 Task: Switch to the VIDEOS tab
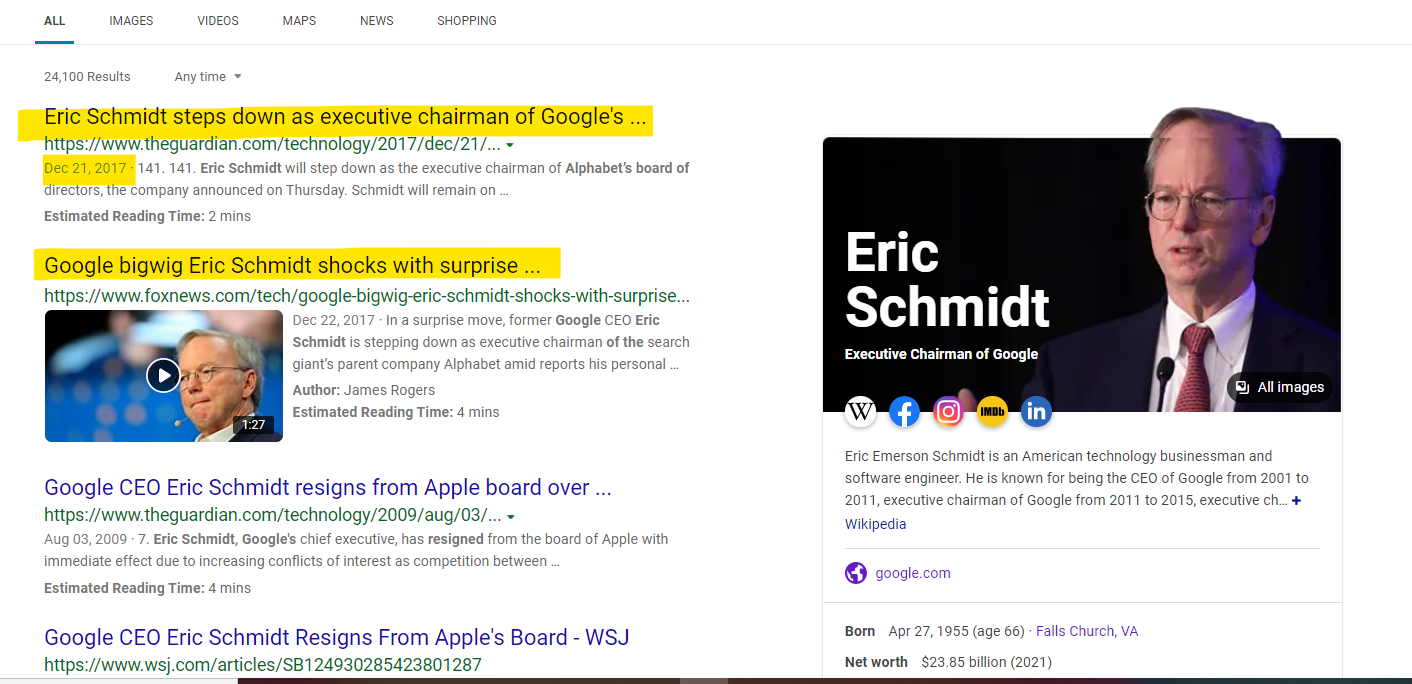pyautogui.click(x=218, y=21)
